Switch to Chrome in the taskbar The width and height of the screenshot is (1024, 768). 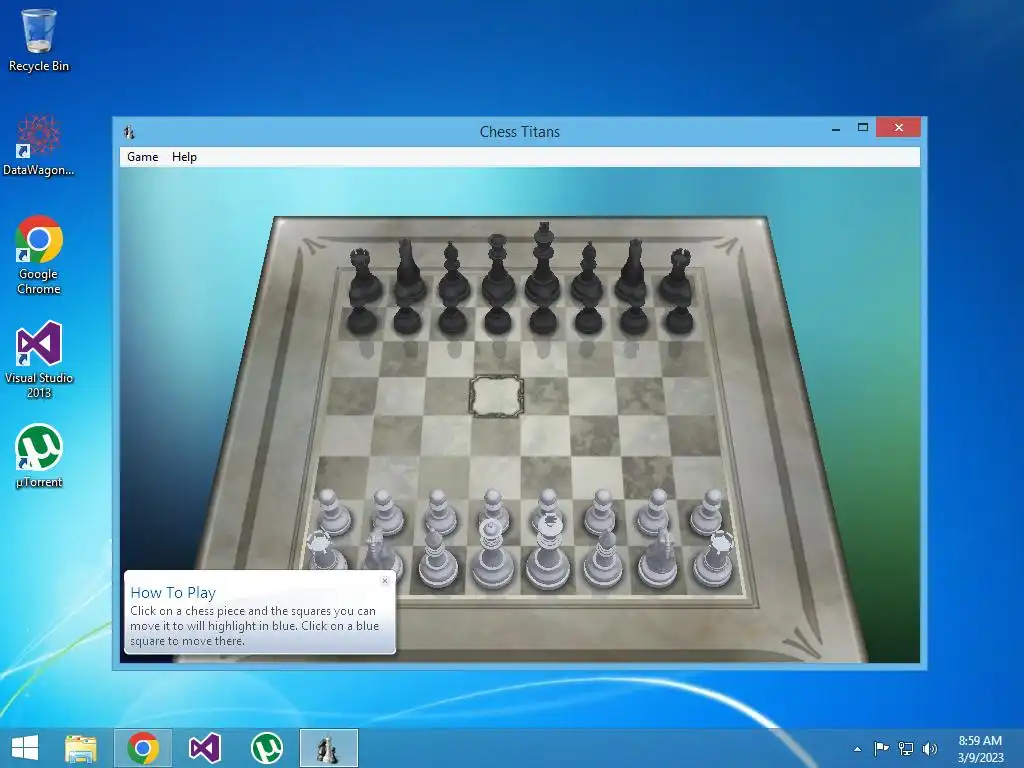click(x=143, y=748)
